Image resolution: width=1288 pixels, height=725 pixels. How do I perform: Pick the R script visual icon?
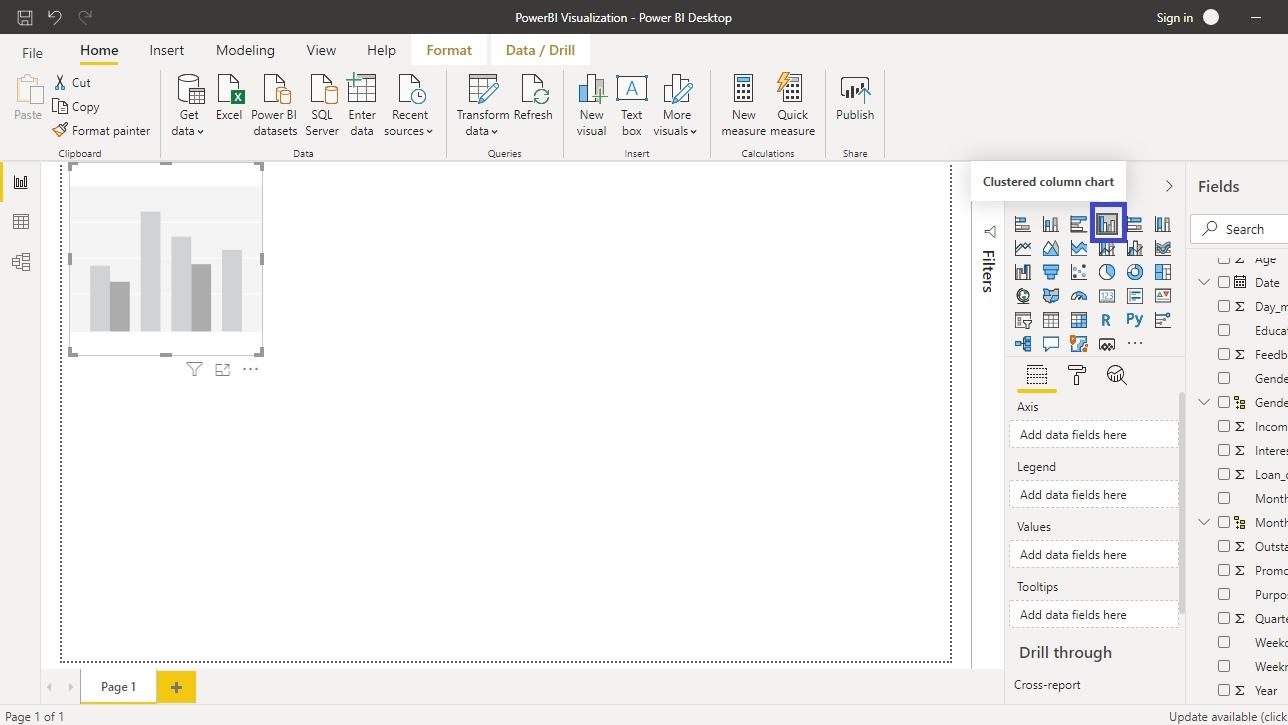tap(1106, 320)
